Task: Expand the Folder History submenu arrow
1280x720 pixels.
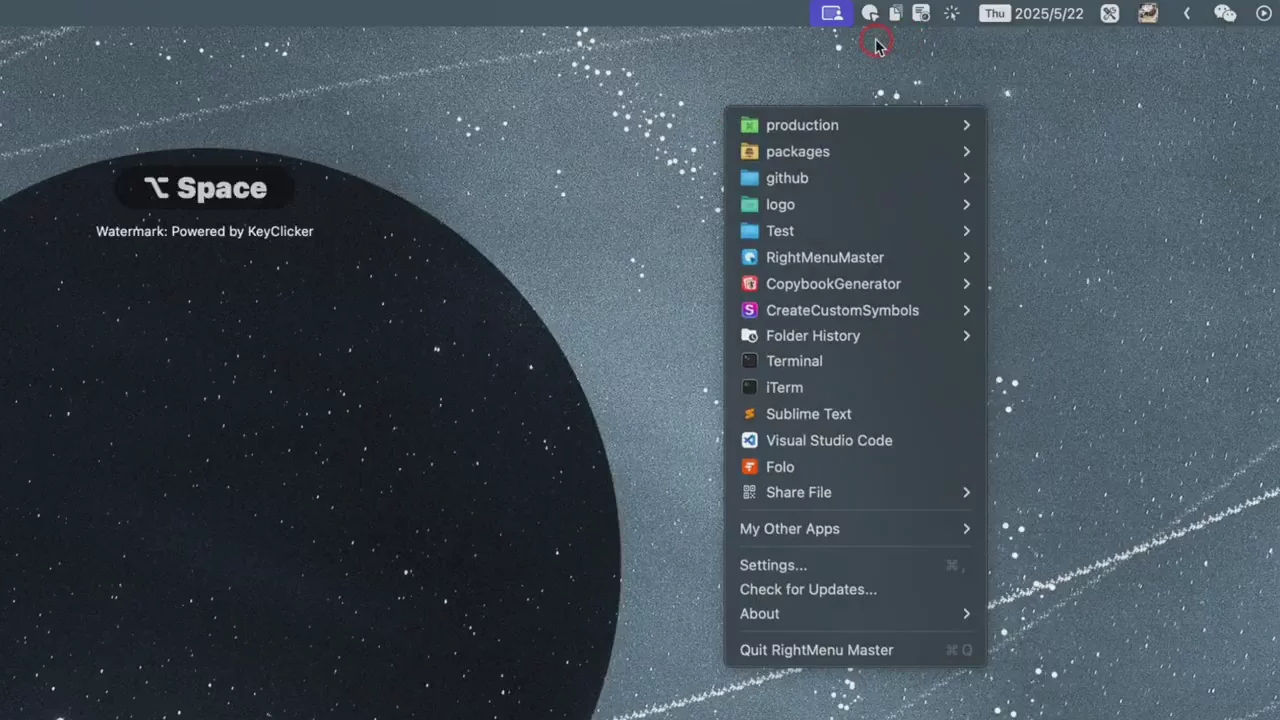Action: point(966,336)
